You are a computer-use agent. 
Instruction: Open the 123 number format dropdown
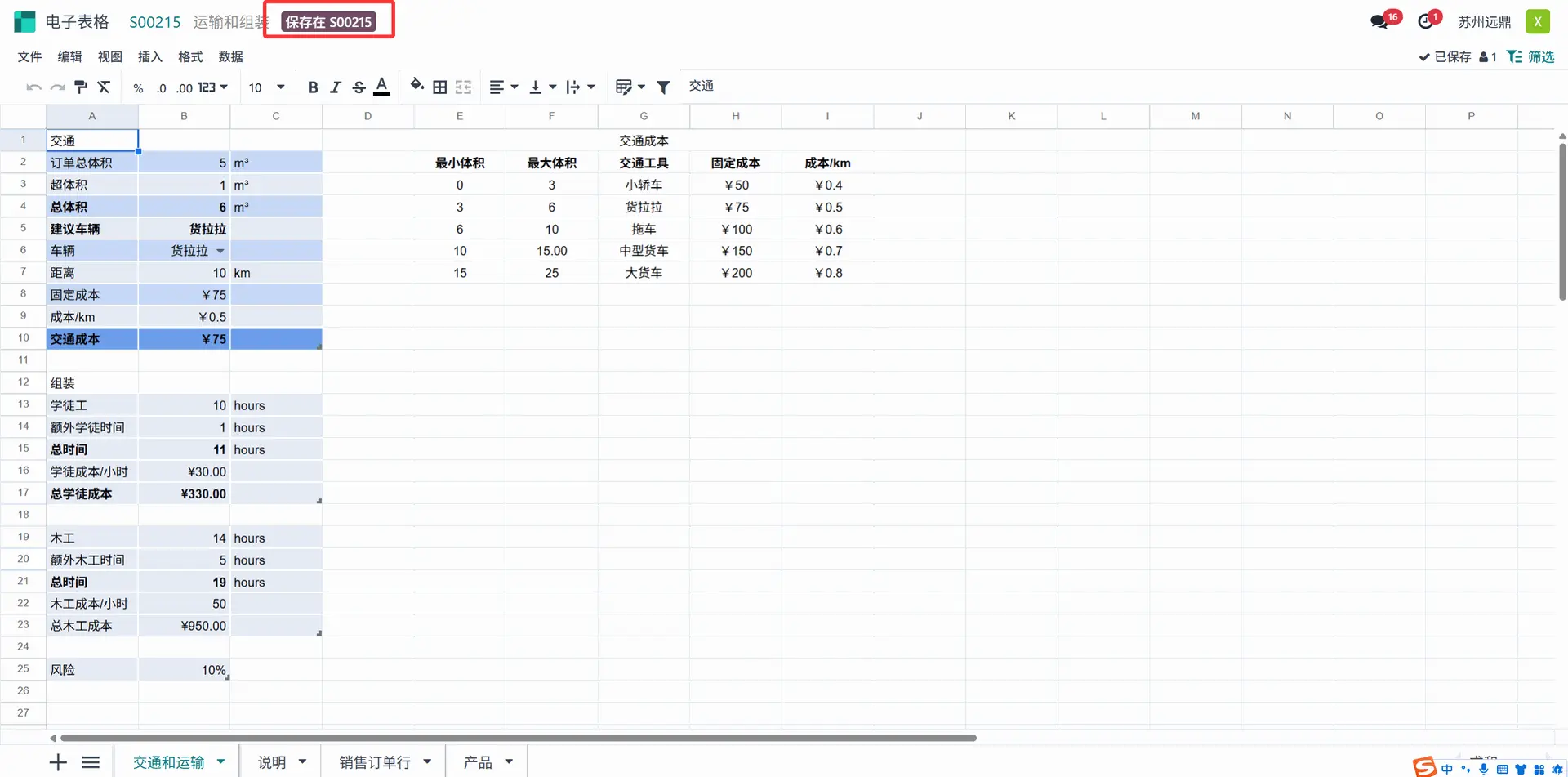click(x=212, y=87)
